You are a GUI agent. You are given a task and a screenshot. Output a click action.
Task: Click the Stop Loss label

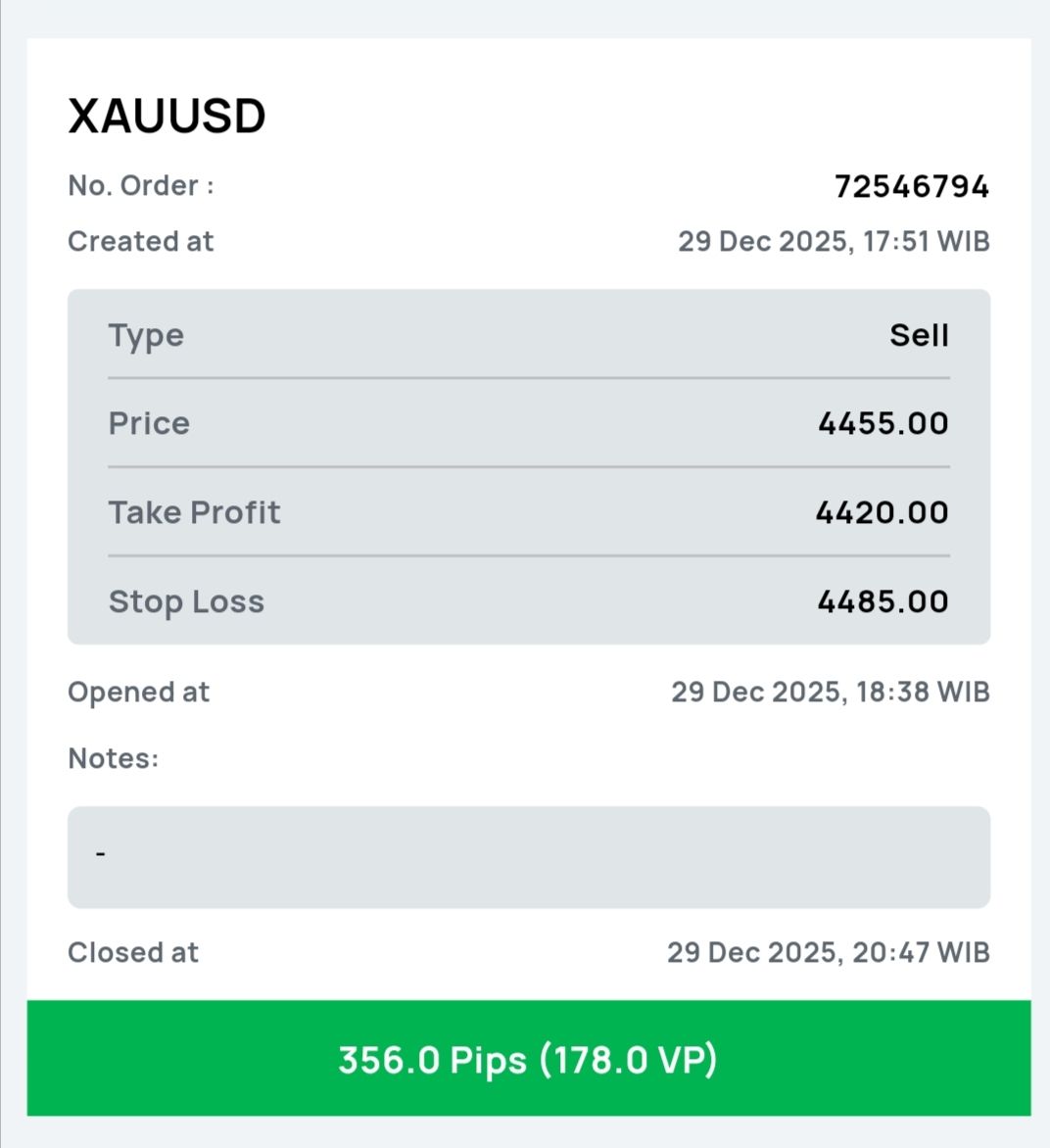coord(186,601)
